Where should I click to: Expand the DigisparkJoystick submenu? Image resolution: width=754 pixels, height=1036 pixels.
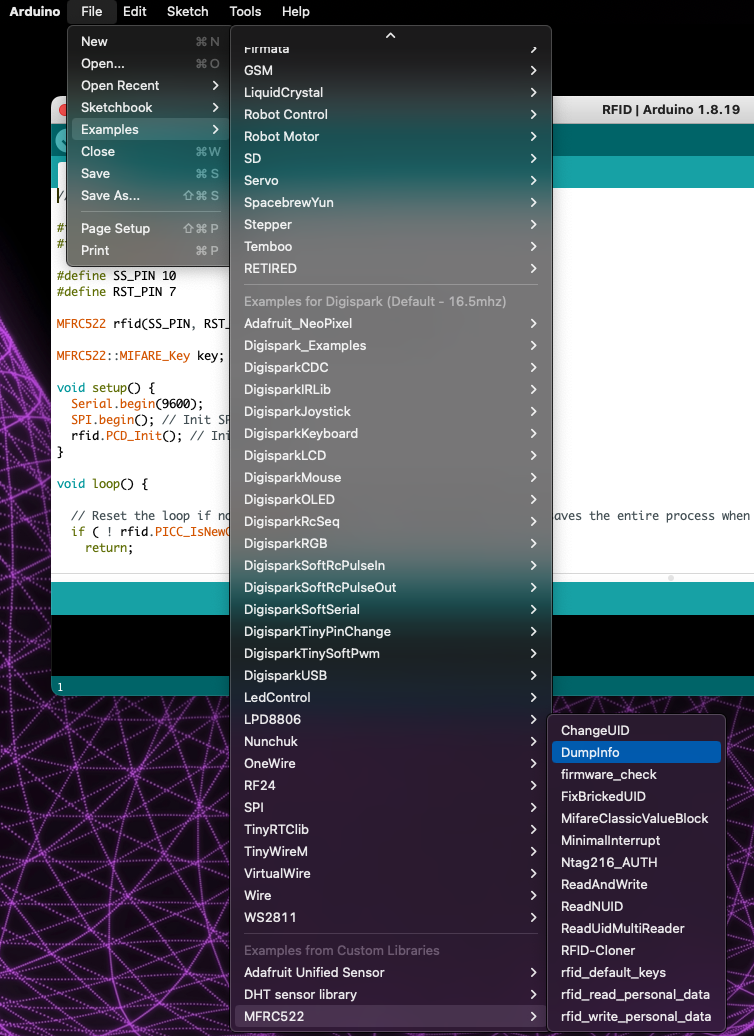[390, 411]
